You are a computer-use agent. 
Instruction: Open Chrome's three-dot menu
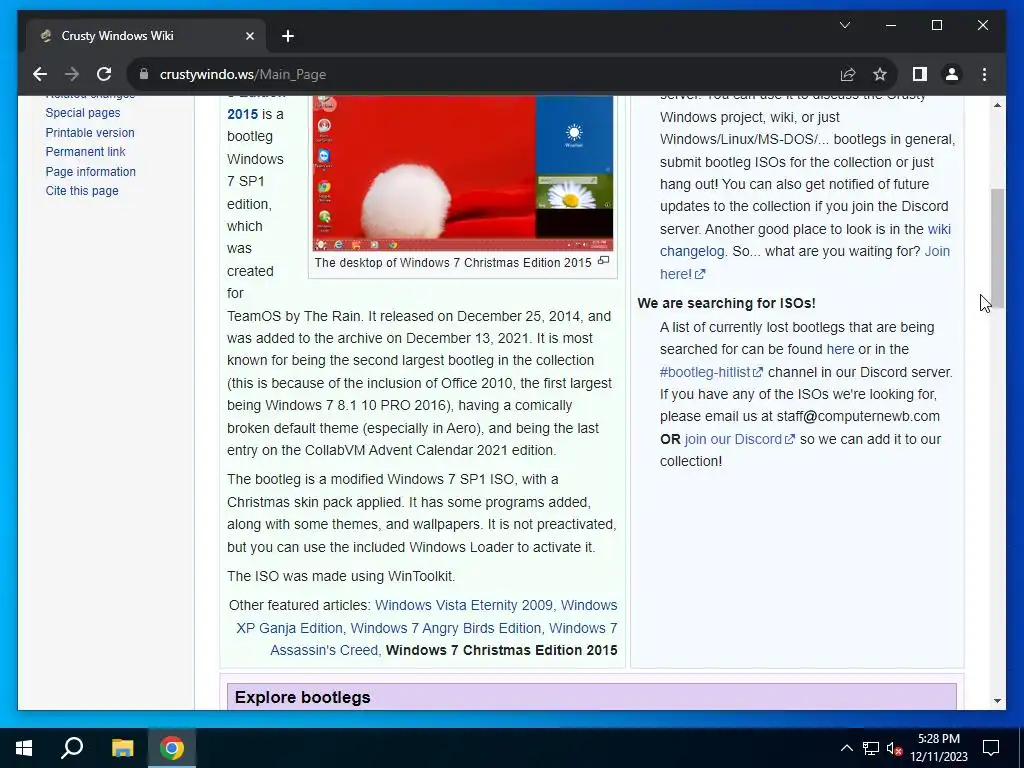click(x=984, y=74)
